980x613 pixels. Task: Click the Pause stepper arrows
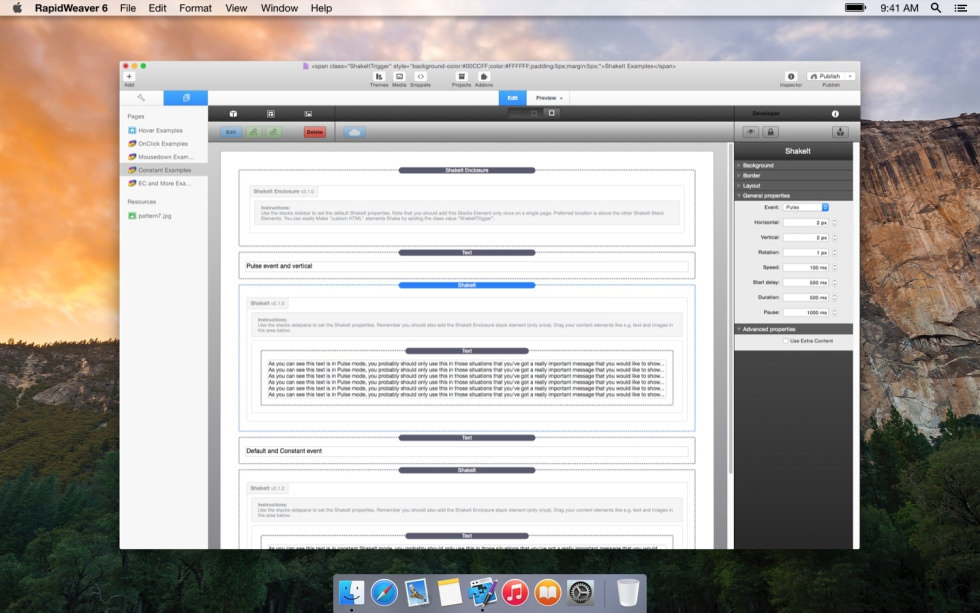tap(834, 312)
